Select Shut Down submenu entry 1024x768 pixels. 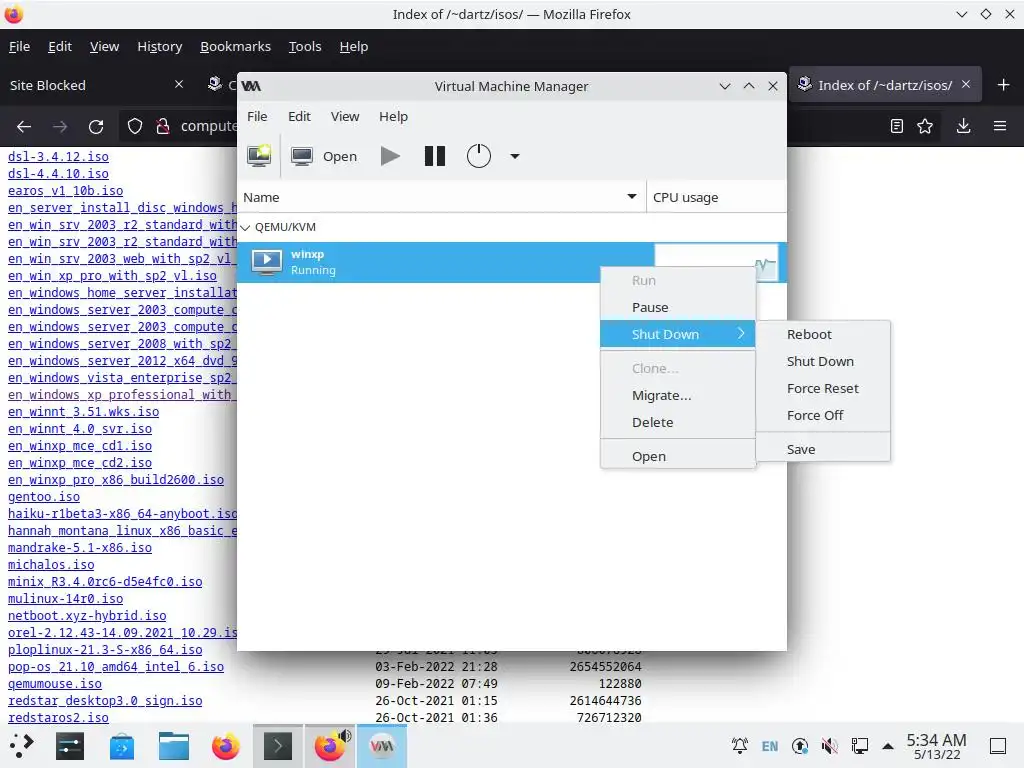pyautogui.click(x=677, y=334)
